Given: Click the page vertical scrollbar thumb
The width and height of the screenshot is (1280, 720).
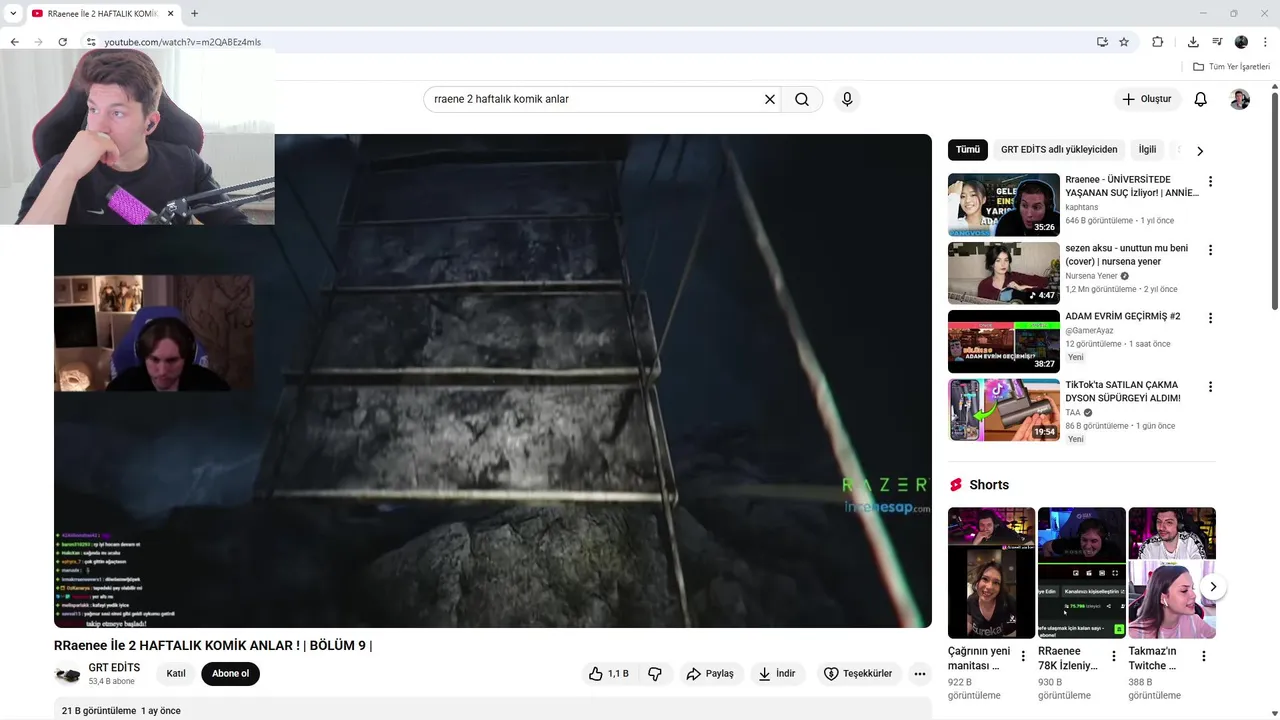Looking at the screenshot, I should [x=1274, y=200].
